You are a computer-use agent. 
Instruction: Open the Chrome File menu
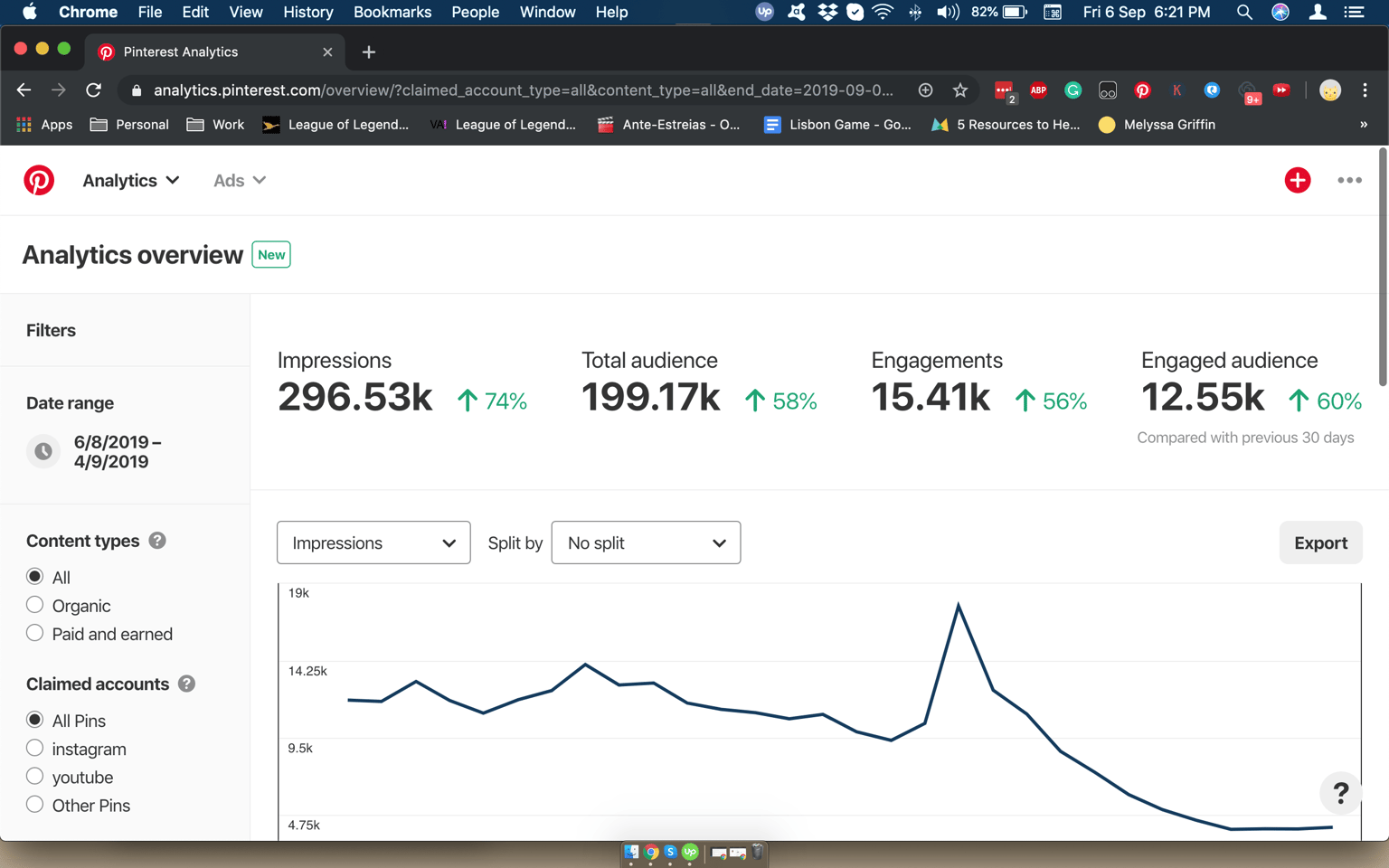pyautogui.click(x=150, y=12)
